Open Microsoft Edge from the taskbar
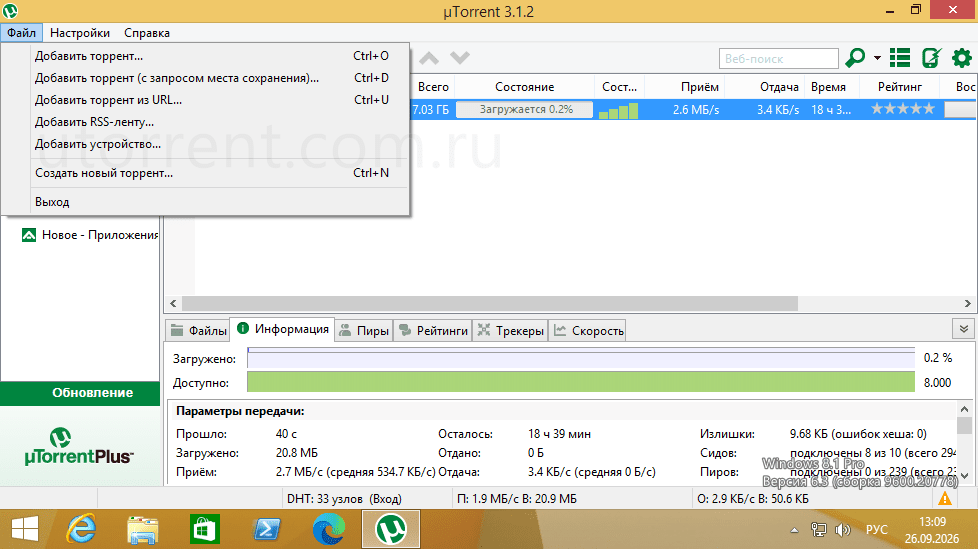This screenshot has width=978, height=549. [329, 529]
